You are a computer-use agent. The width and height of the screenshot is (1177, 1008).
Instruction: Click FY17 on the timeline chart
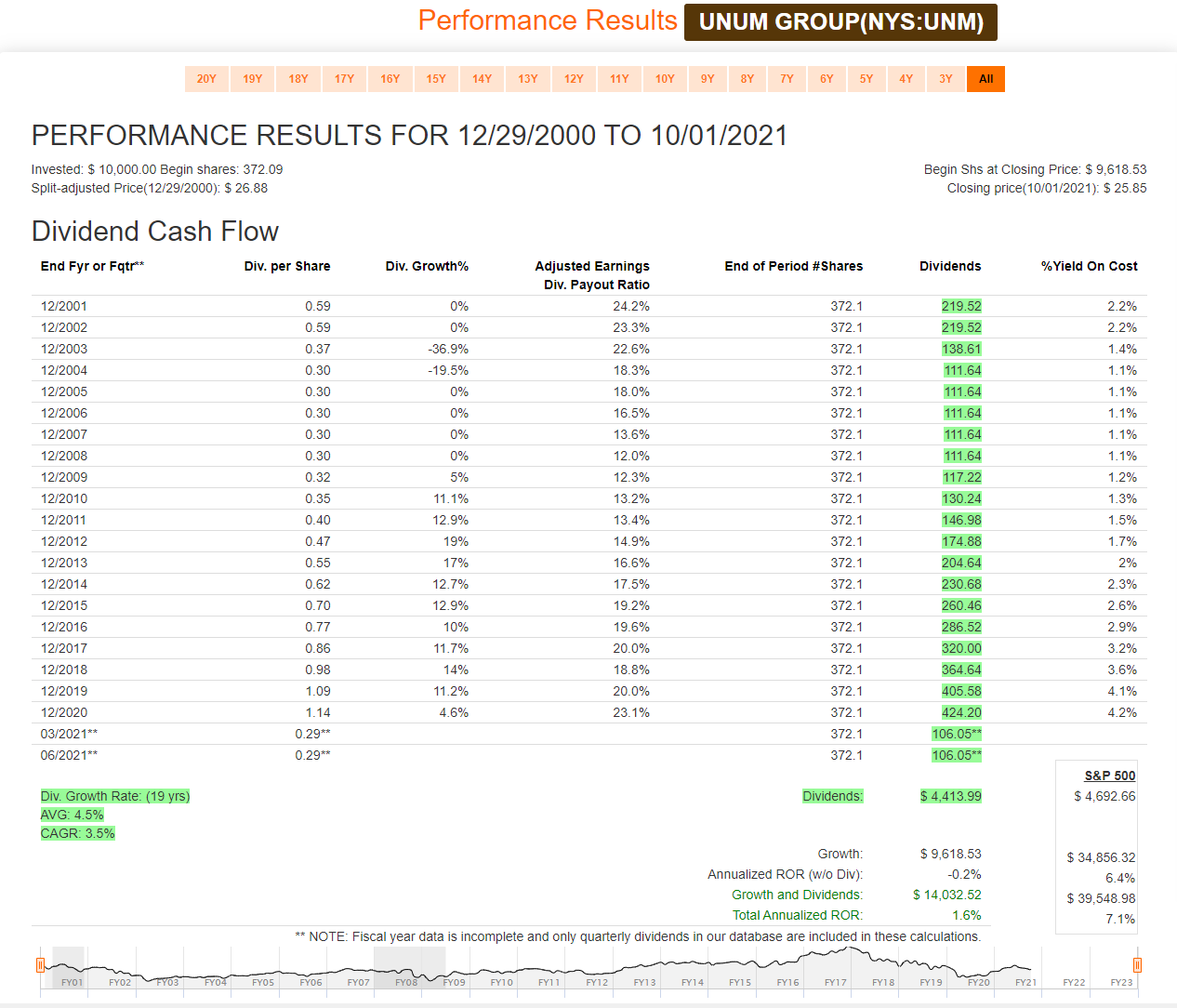835,982
